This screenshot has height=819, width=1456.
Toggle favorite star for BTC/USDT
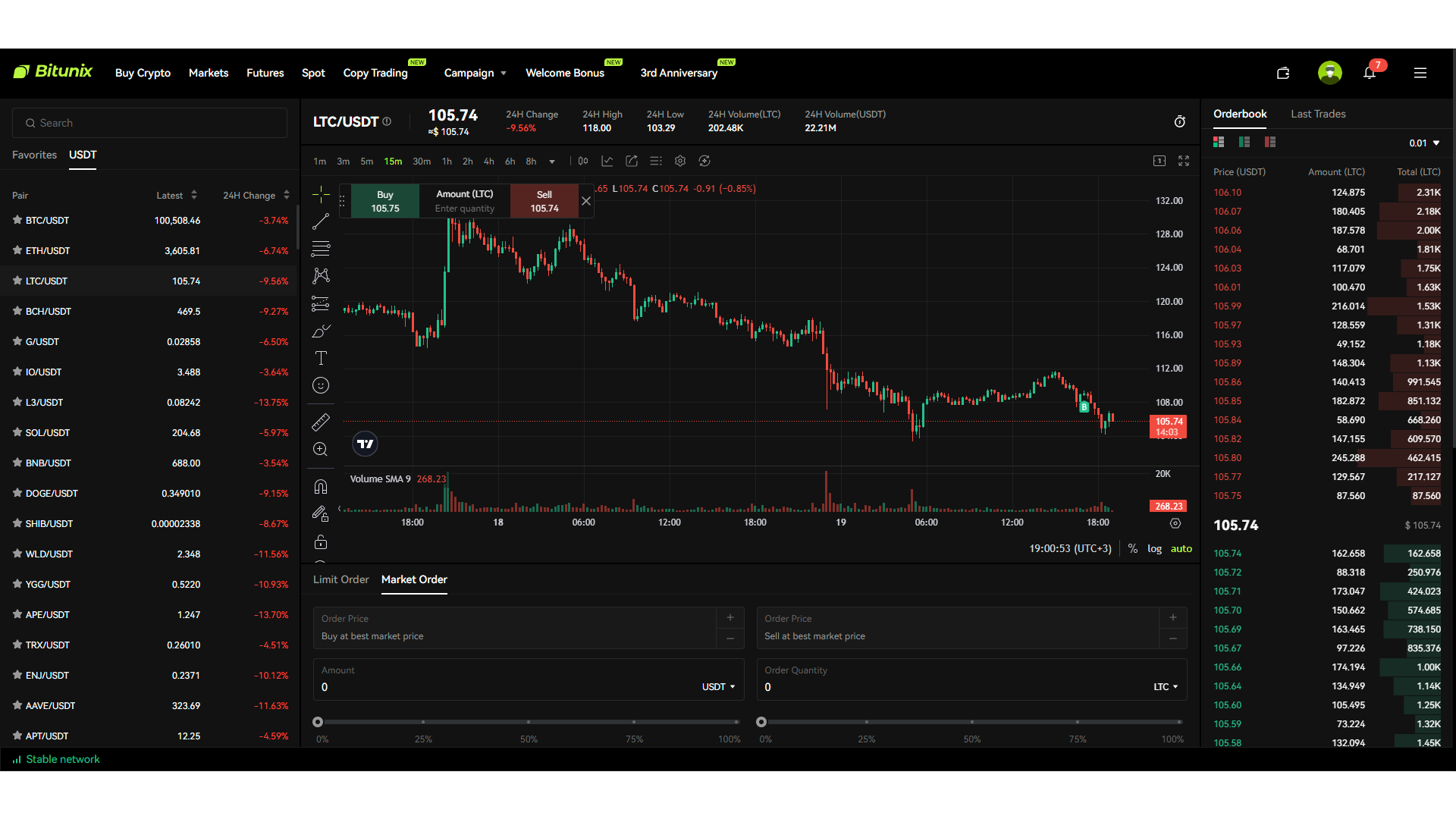pos(17,220)
